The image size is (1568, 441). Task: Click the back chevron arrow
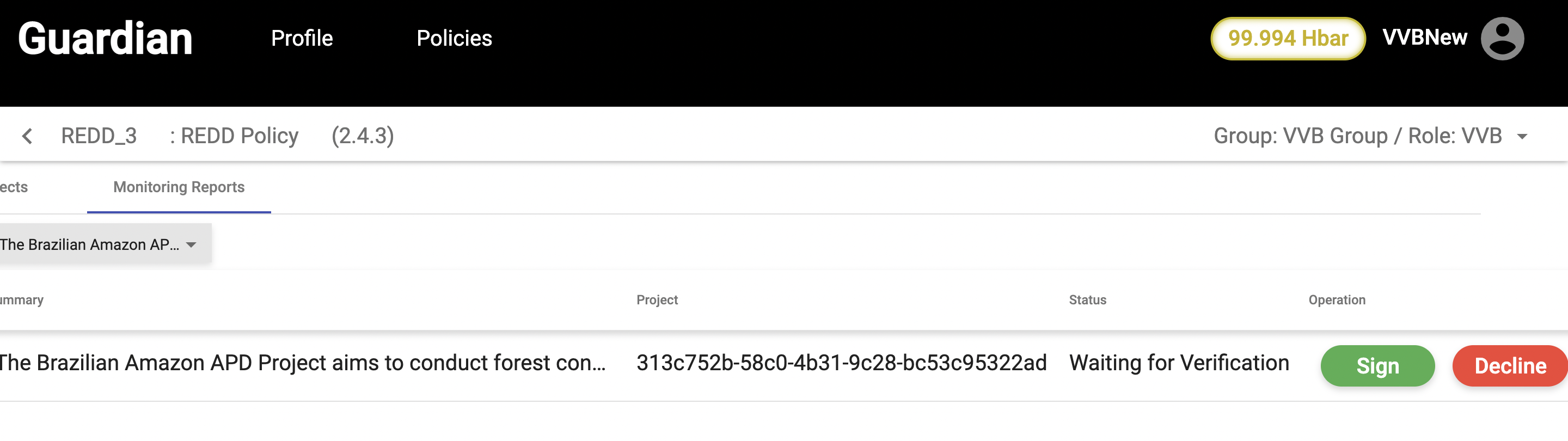(27, 136)
